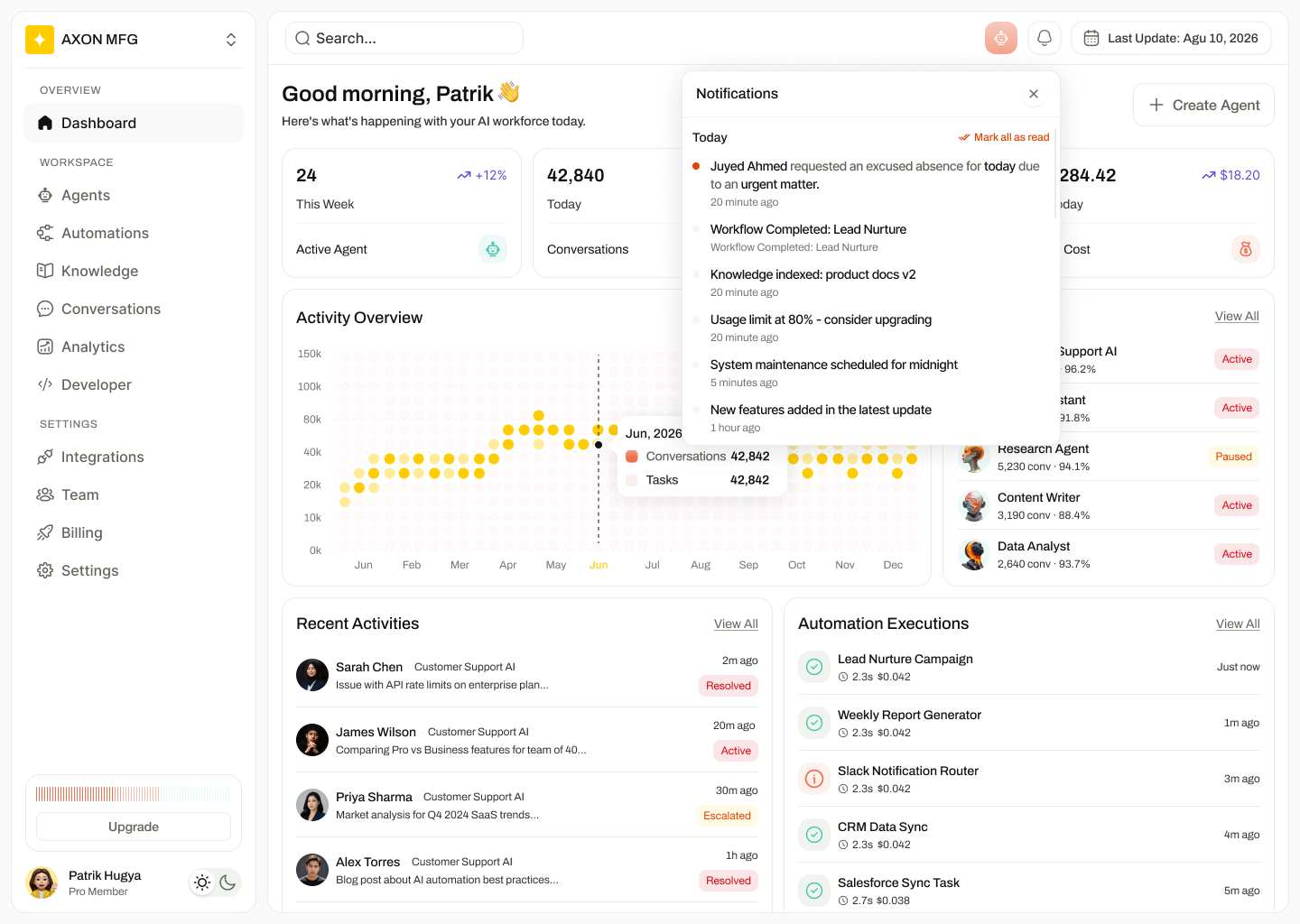Click the orange AI bot icon in header
Screen dimensions: 1300x924
click(x=1001, y=38)
